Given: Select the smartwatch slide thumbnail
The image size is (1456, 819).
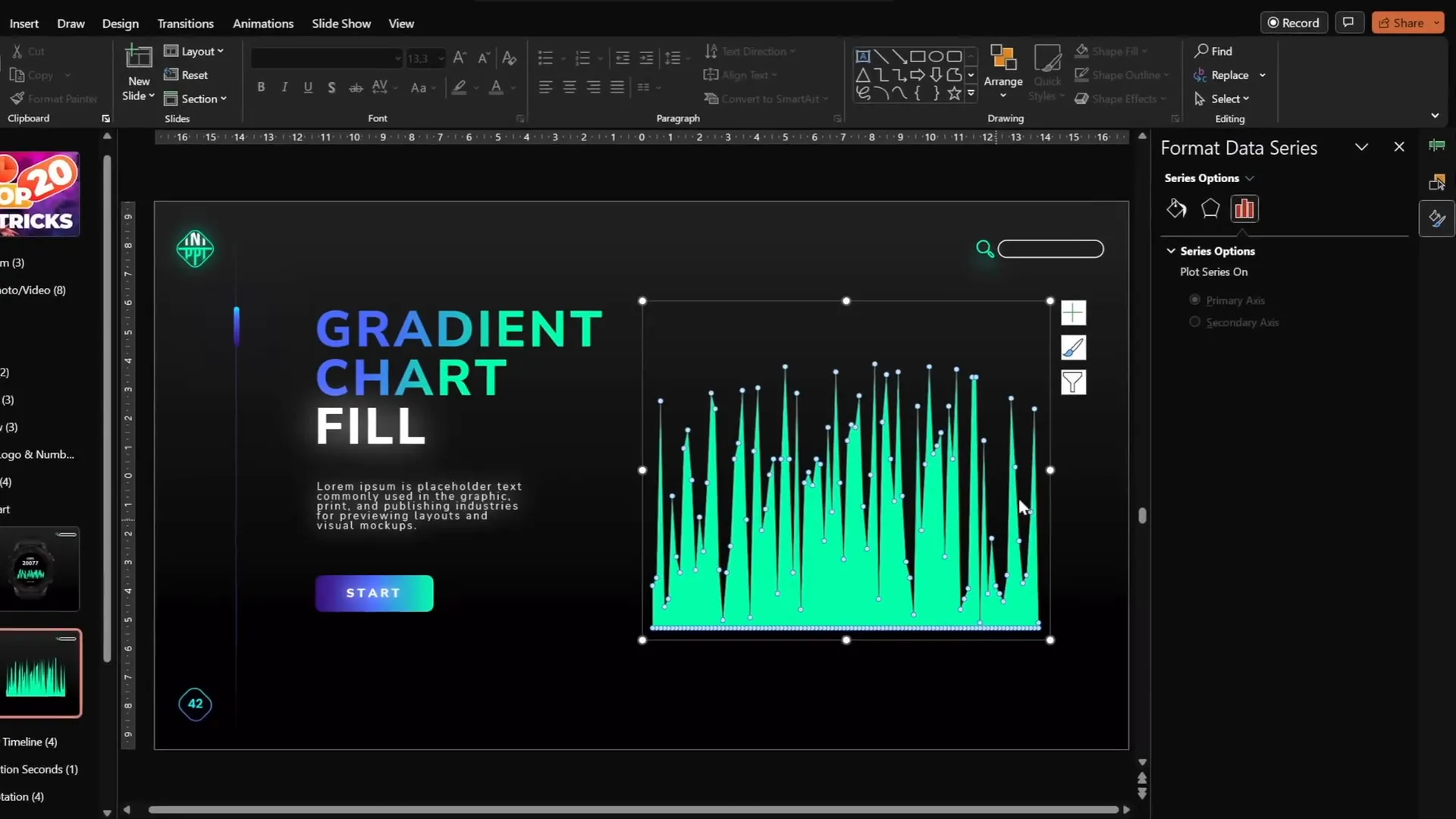Looking at the screenshot, I should (39, 569).
